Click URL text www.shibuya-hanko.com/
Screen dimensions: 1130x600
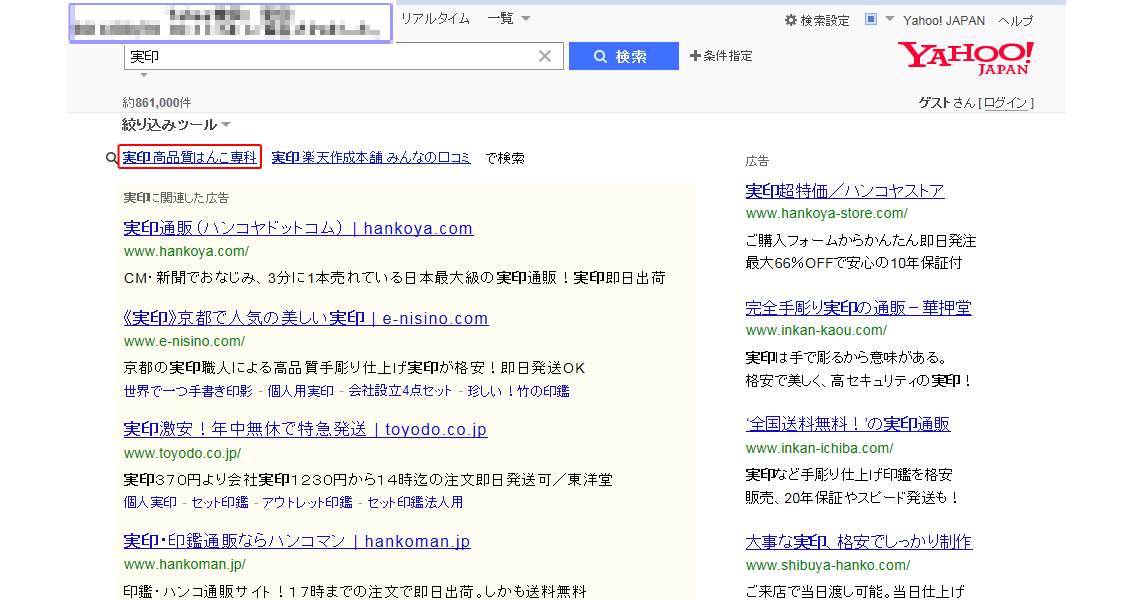click(827, 565)
